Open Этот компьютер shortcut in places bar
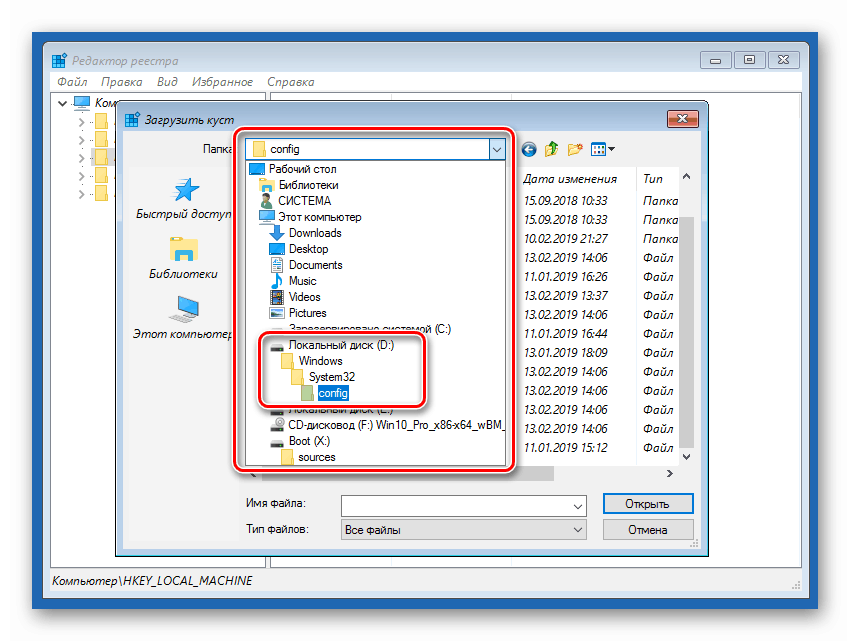850x641 pixels. click(x=183, y=318)
